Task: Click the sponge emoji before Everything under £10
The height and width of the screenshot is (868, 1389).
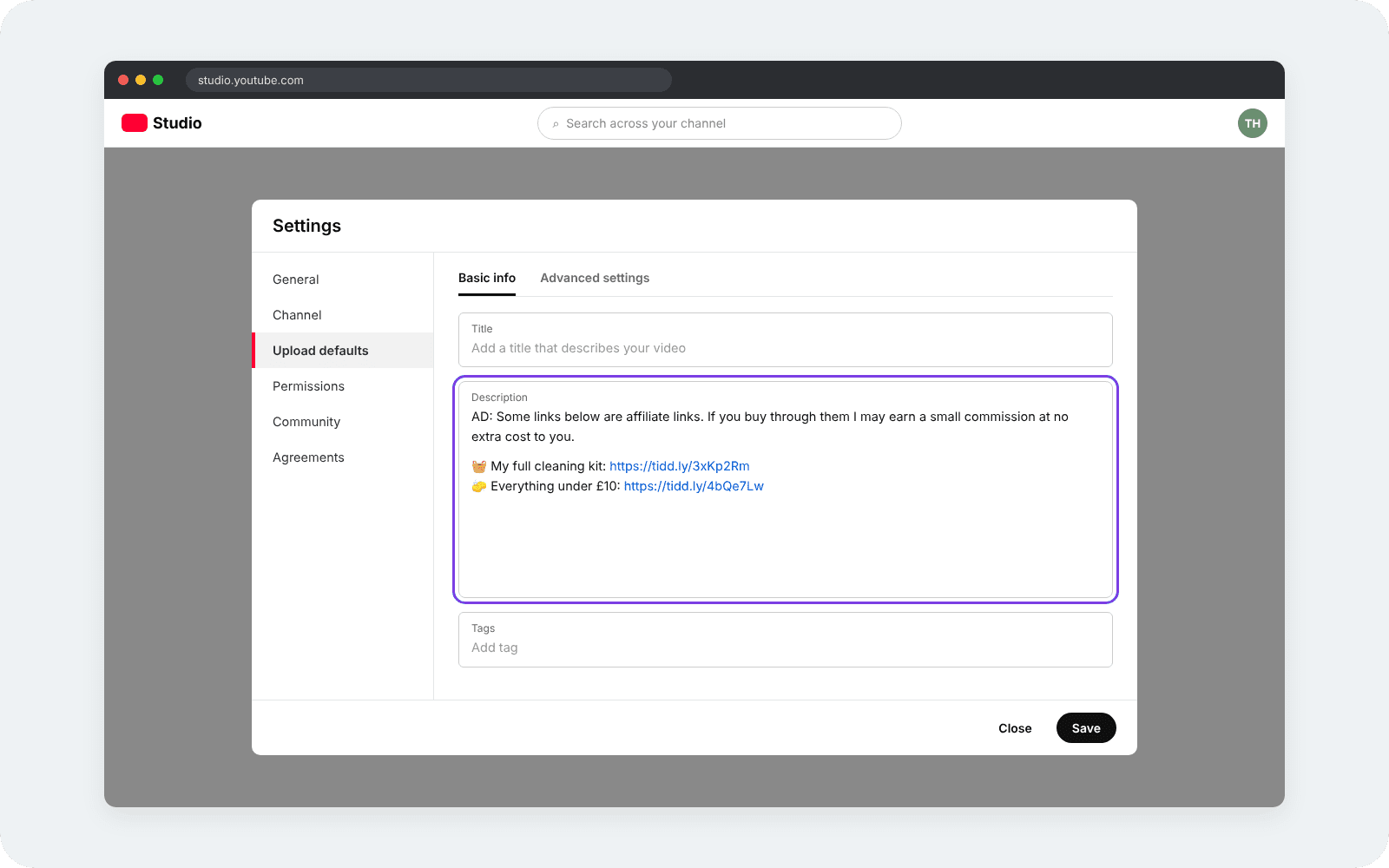Action: pos(479,486)
